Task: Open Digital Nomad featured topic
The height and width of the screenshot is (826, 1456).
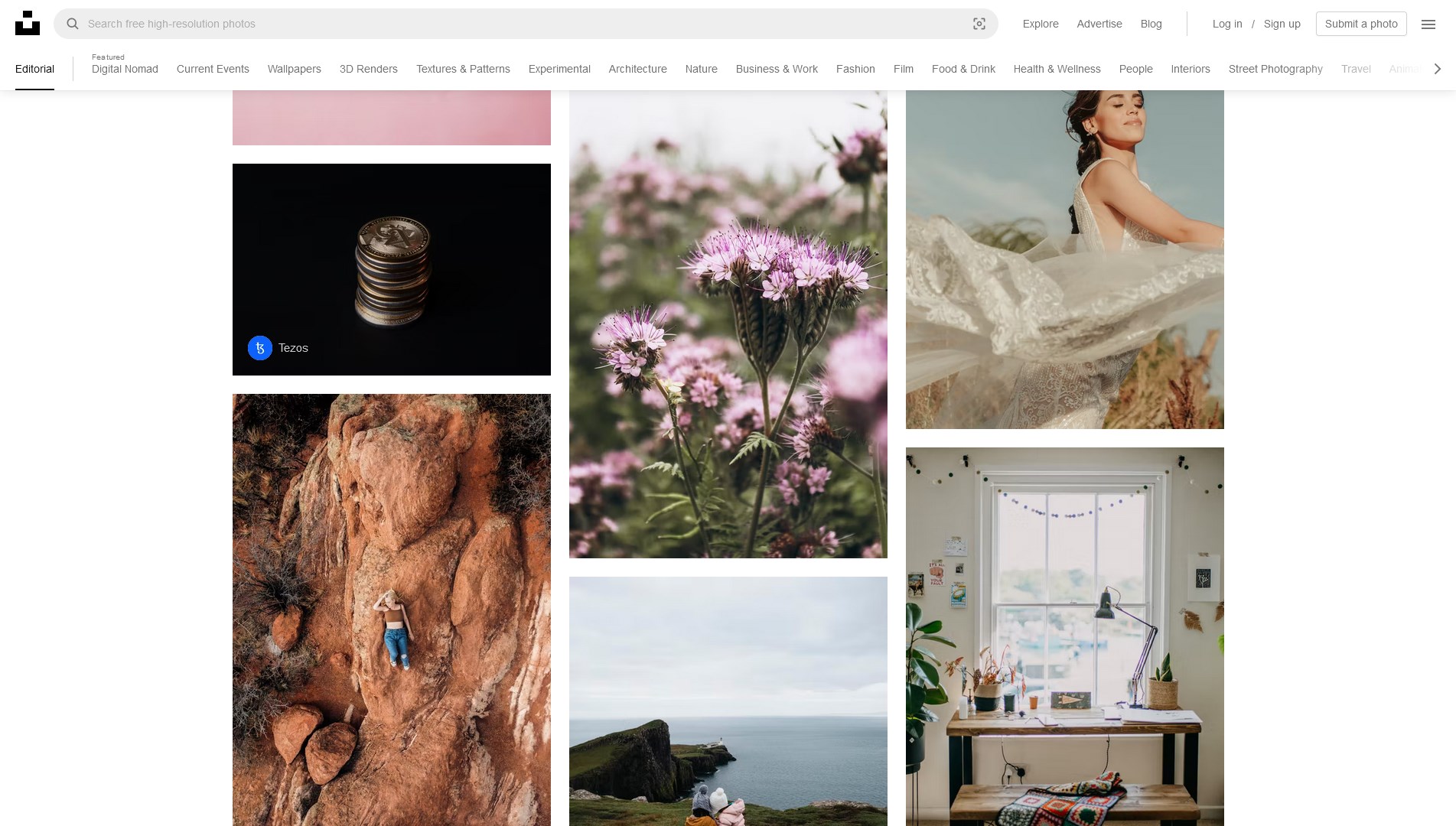Action: click(x=125, y=69)
